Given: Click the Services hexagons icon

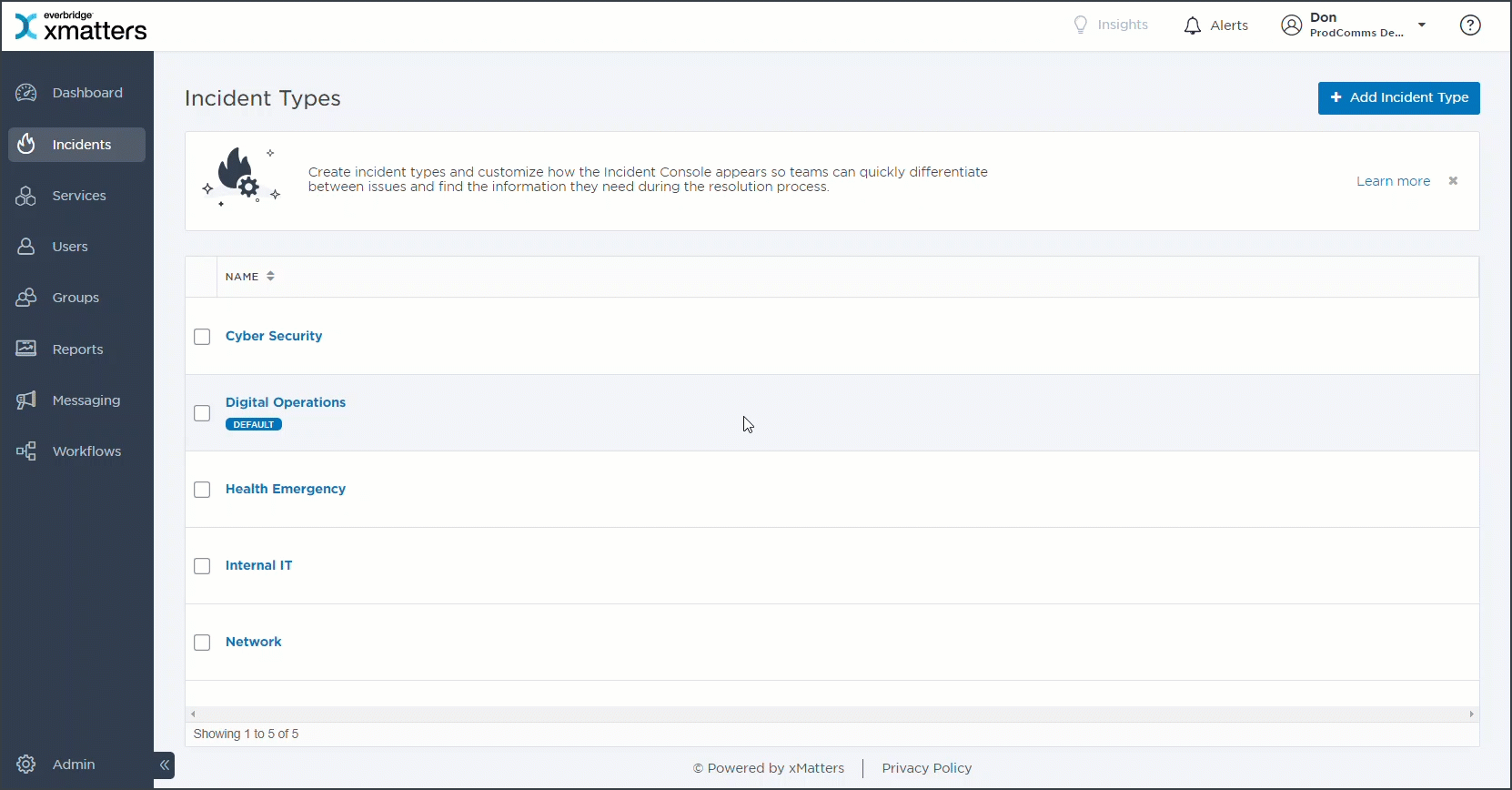Looking at the screenshot, I should [26, 196].
